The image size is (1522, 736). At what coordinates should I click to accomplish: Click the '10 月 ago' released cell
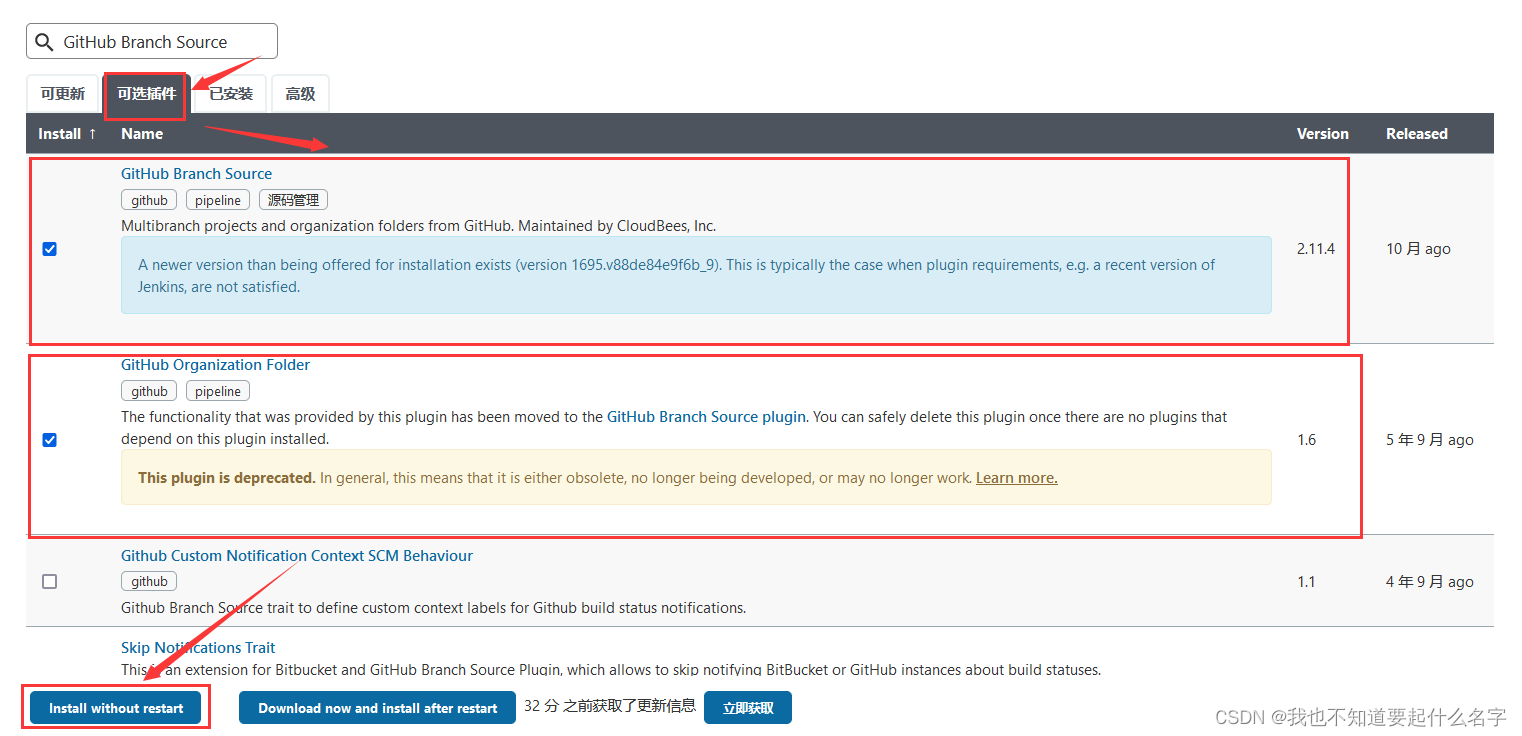point(1418,249)
